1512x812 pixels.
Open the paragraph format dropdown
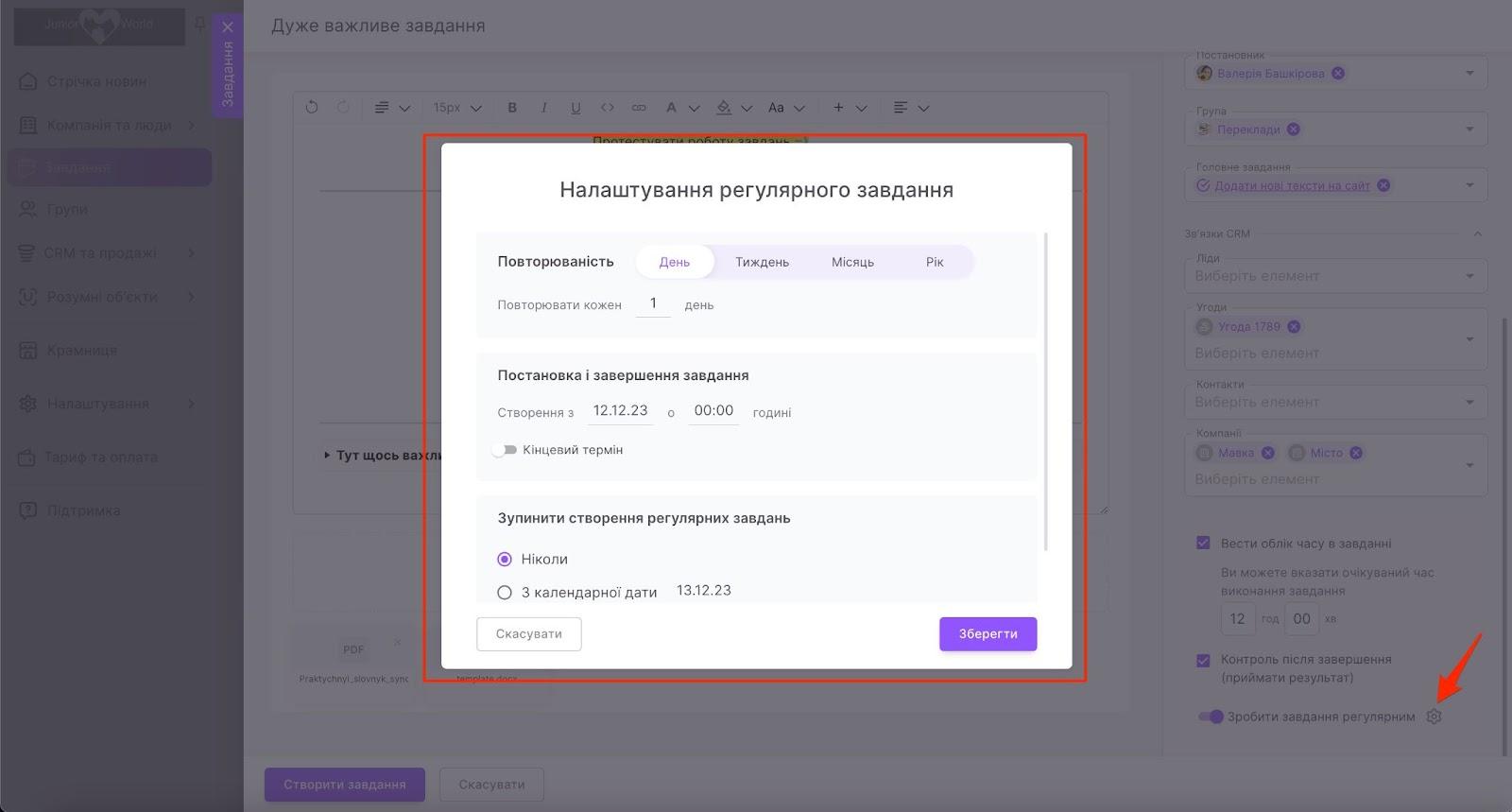click(x=392, y=108)
